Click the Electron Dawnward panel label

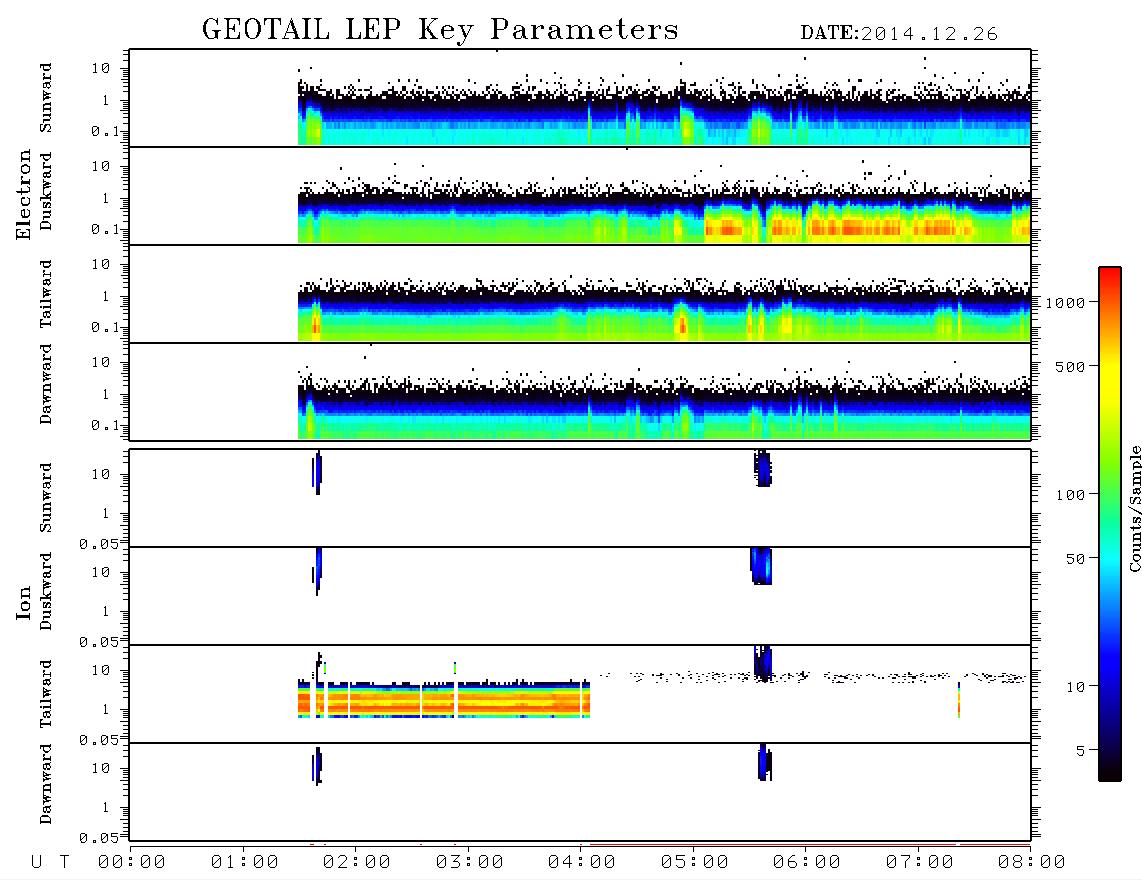pyautogui.click(x=45, y=384)
